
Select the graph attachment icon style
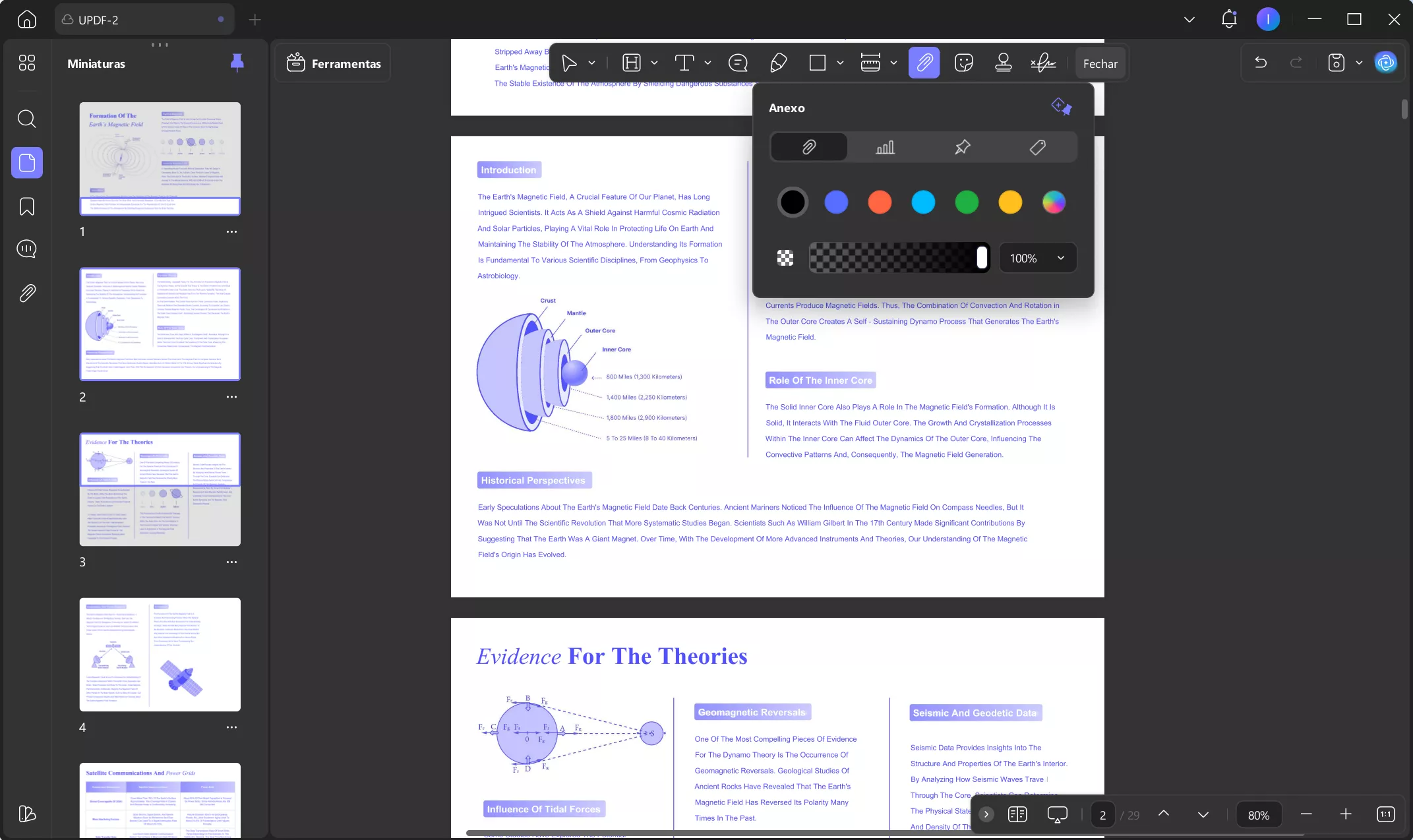(x=885, y=147)
